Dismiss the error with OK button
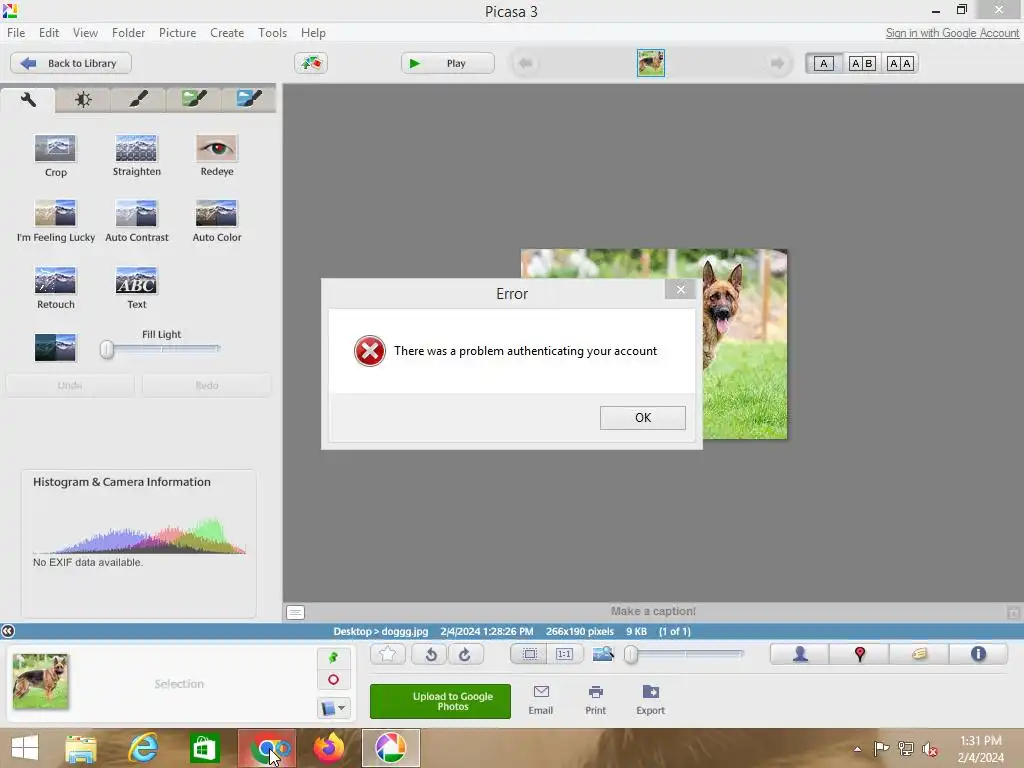 click(643, 417)
